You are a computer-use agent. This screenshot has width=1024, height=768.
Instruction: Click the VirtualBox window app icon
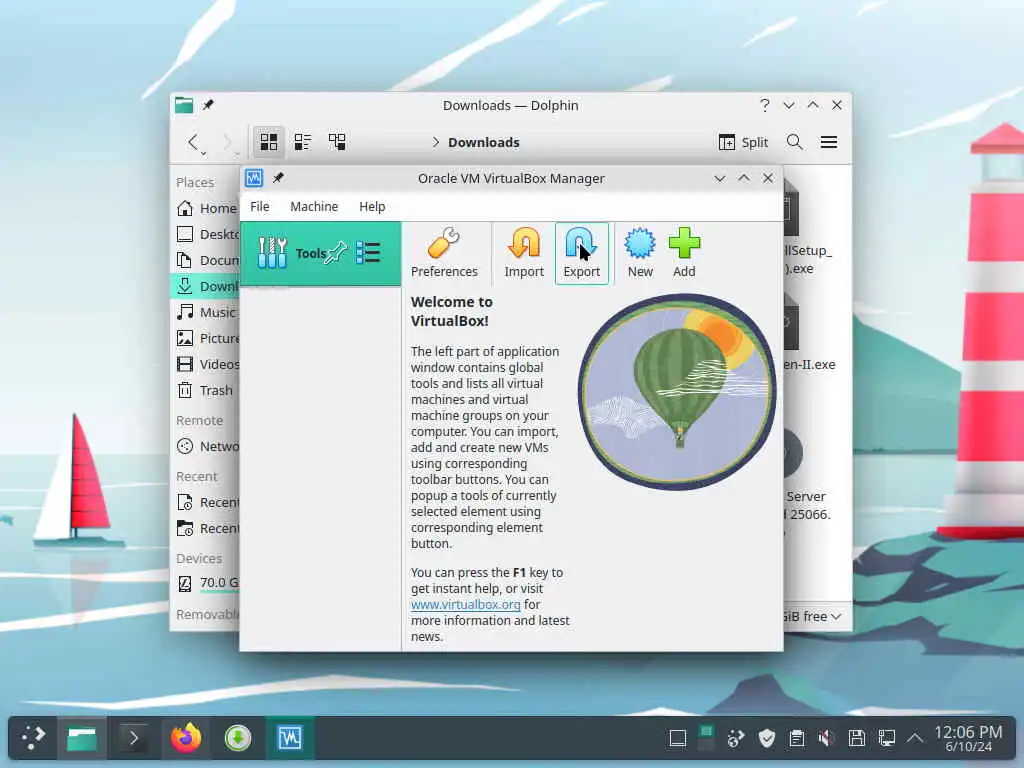tap(254, 178)
